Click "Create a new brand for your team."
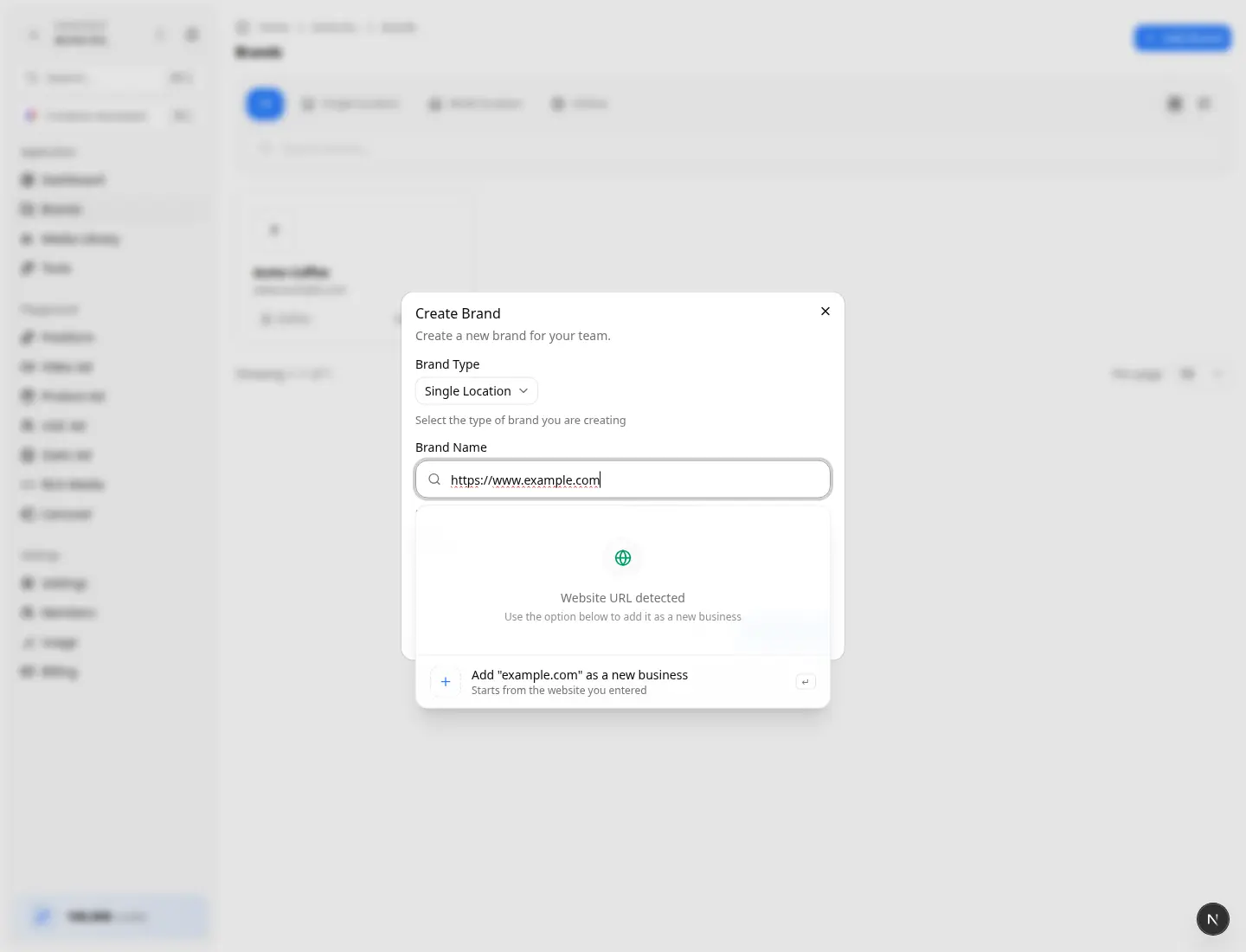Screen dimensions: 1246x952 point(513,336)
